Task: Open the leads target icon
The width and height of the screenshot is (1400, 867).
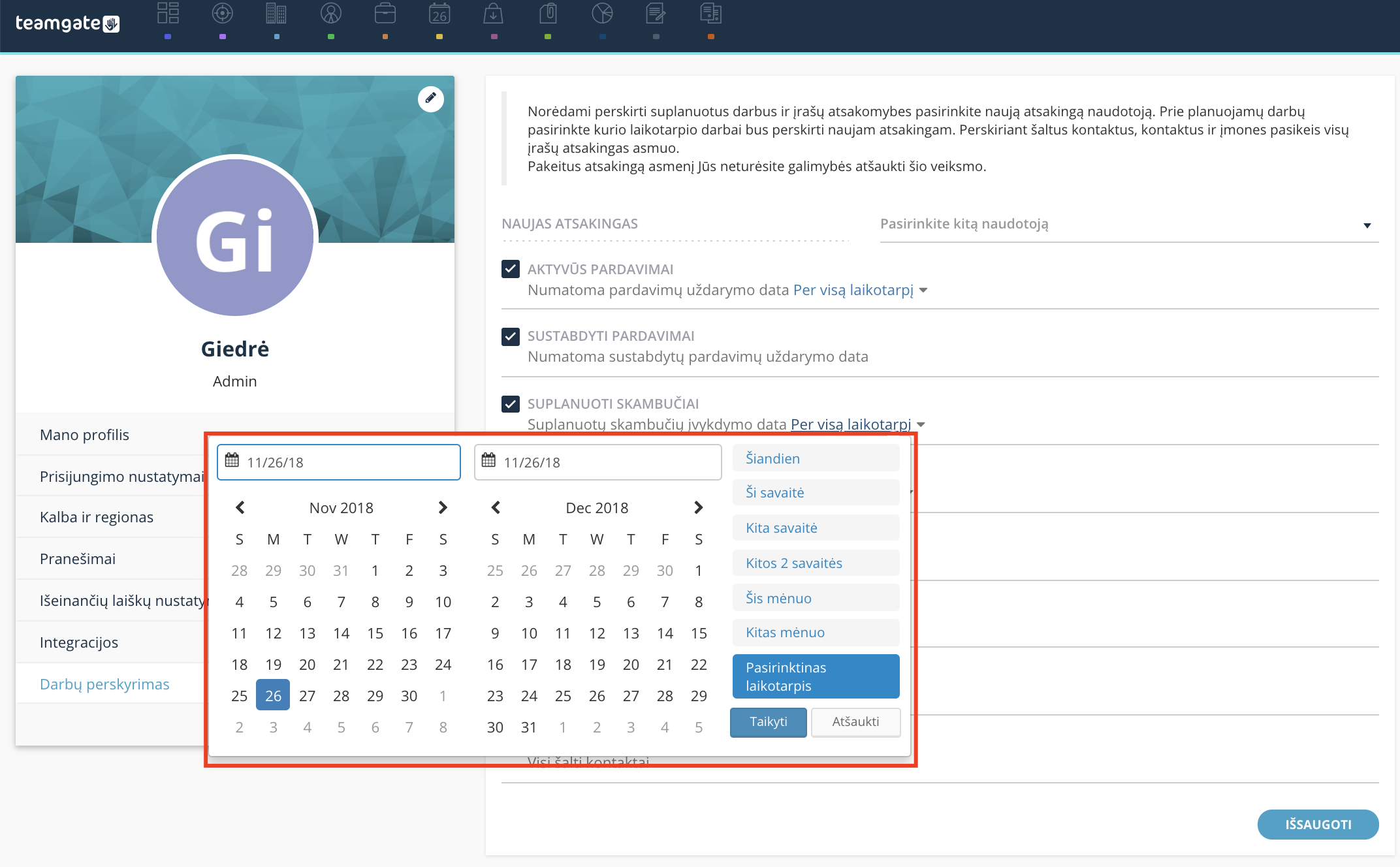Action: point(223,14)
